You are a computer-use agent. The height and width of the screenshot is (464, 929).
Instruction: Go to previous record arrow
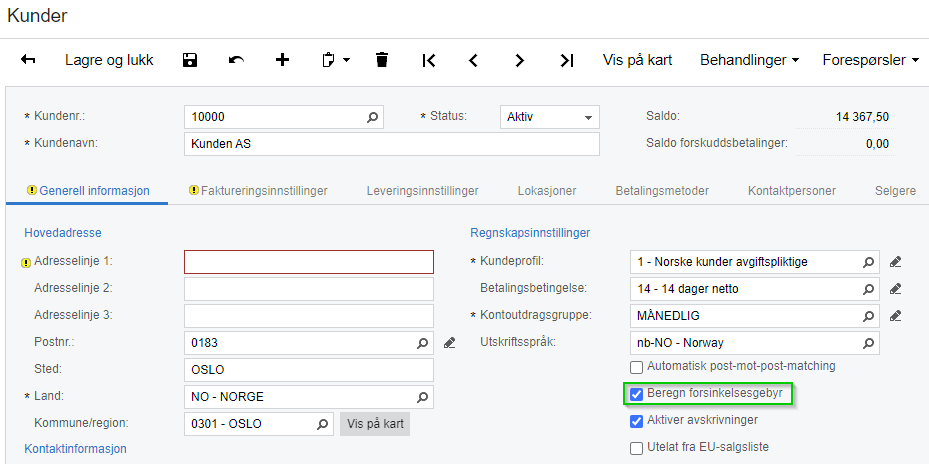(473, 60)
